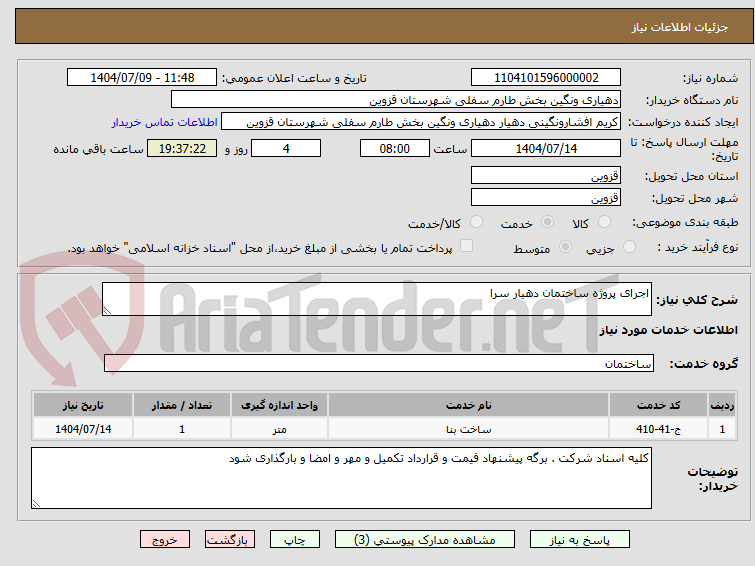The height and width of the screenshot is (566, 755).
Task: Click the کد خدمت column header
Action: click(658, 405)
